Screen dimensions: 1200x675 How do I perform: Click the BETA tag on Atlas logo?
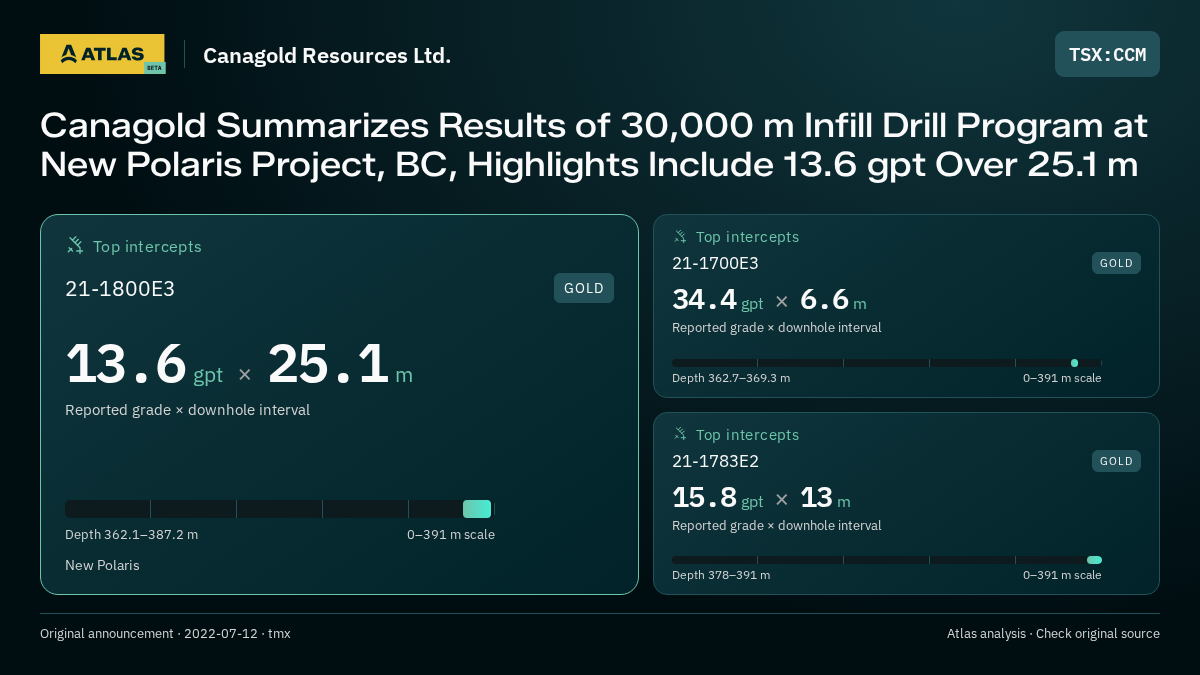coord(154,68)
